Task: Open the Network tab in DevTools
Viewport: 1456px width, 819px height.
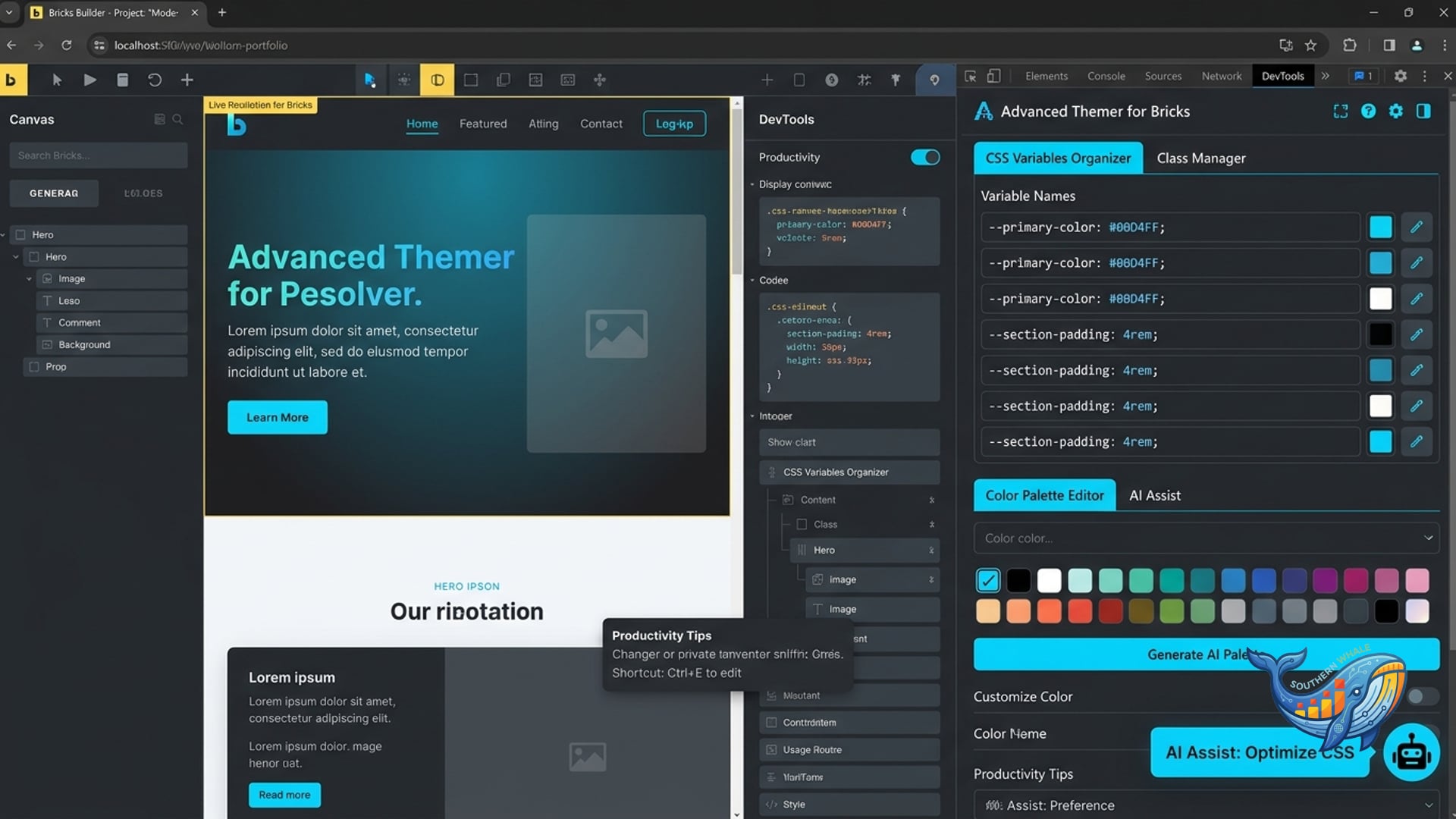Action: tap(1221, 76)
